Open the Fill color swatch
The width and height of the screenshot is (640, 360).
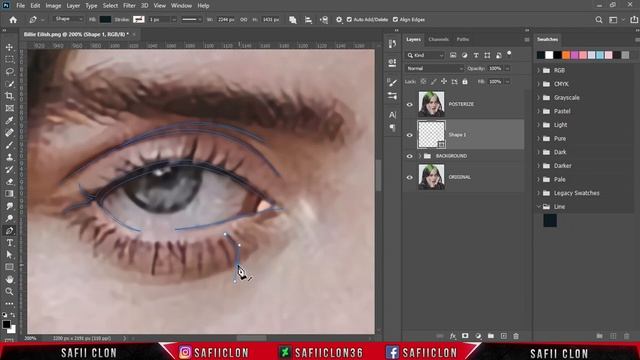coord(105,19)
